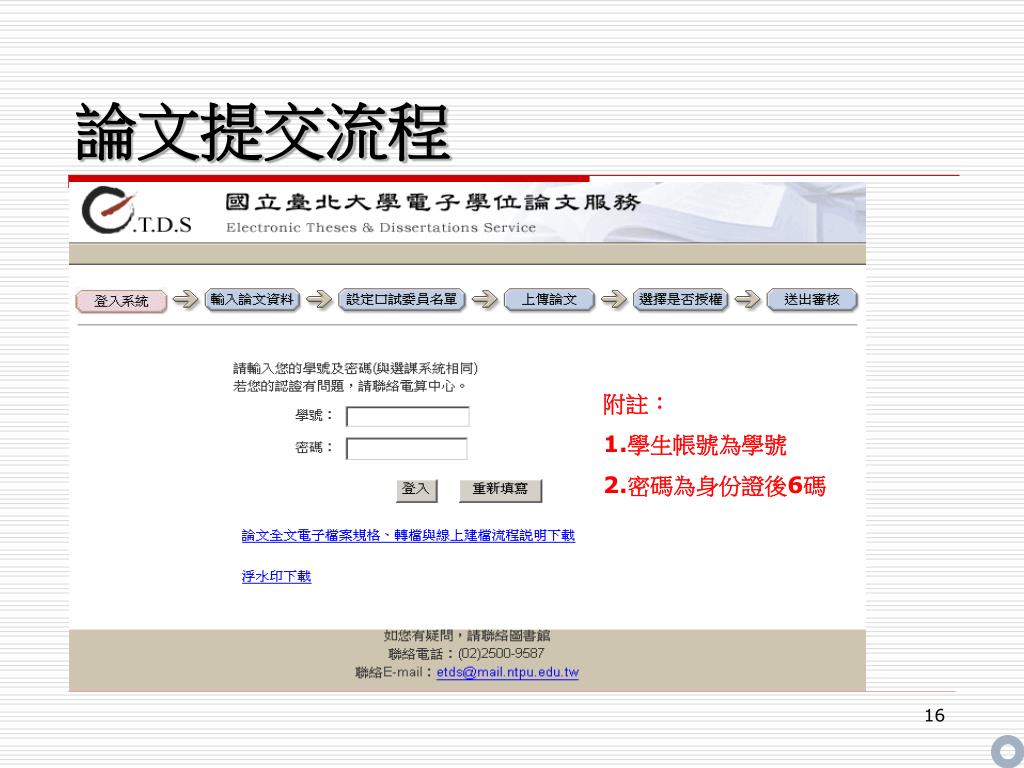1024x768 pixels.
Task: Select the 設定口試委員名單 step tab
Action: pos(402,300)
